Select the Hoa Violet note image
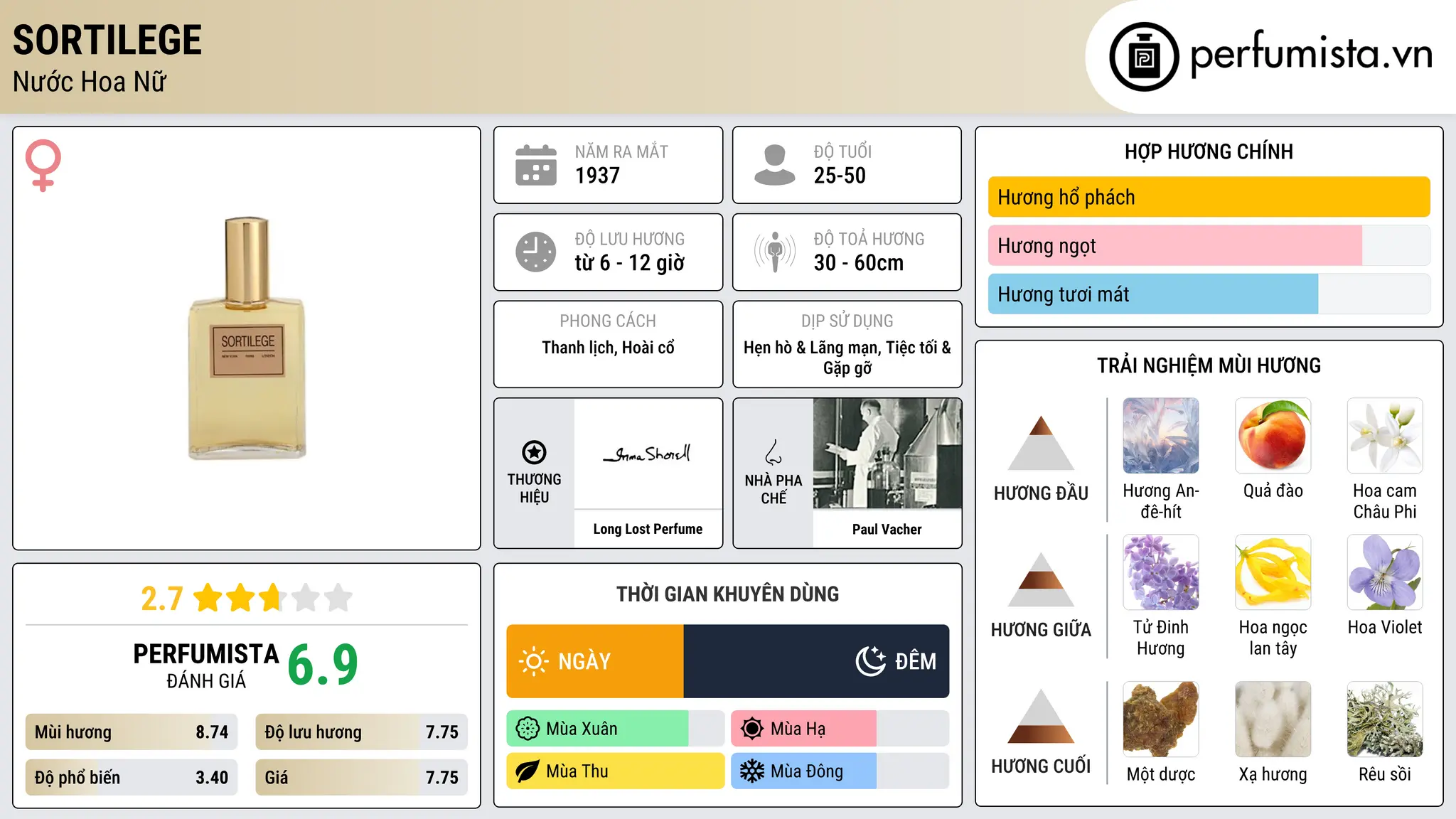Image resolution: width=1456 pixels, height=819 pixels. tap(1385, 572)
